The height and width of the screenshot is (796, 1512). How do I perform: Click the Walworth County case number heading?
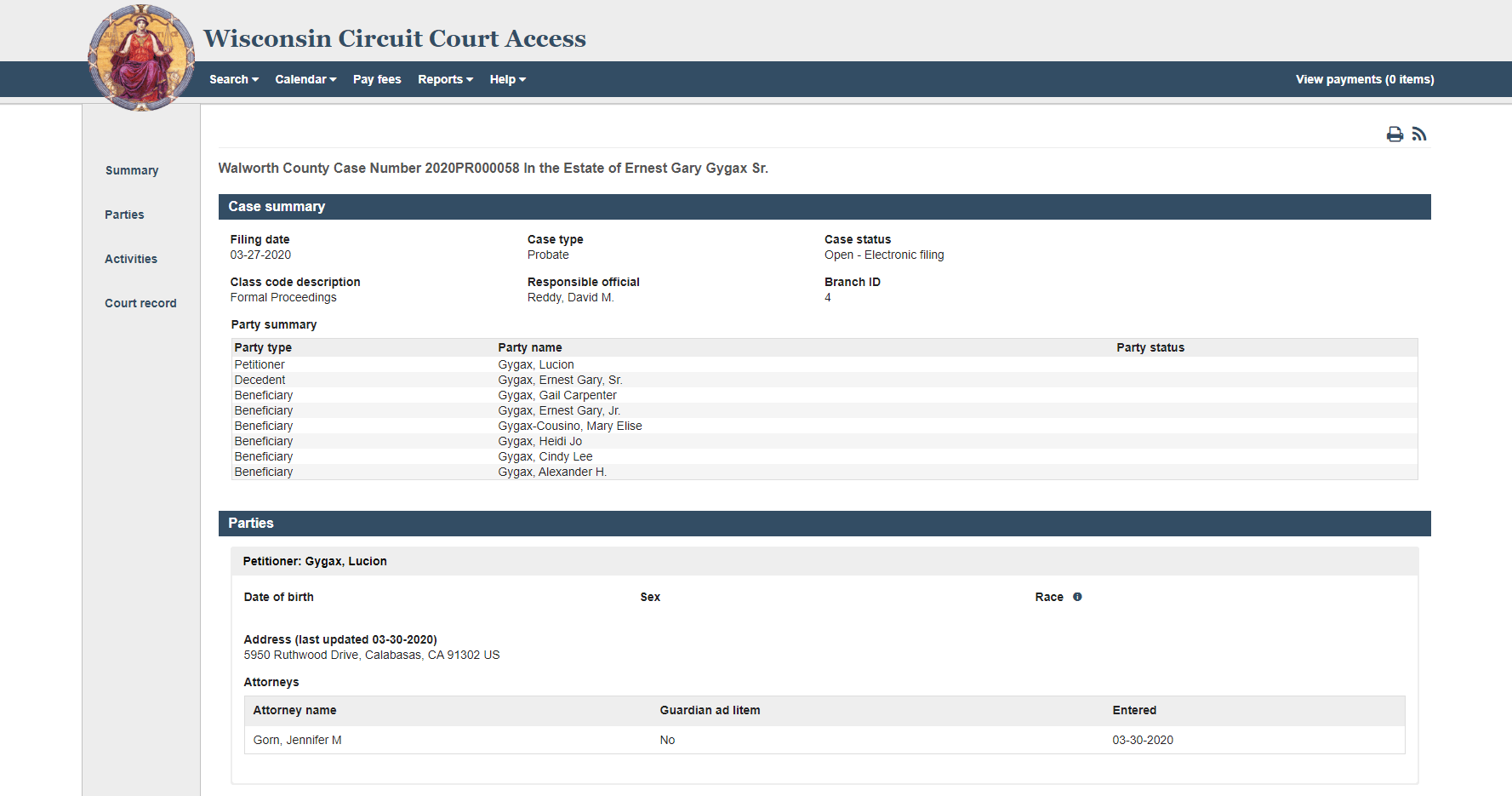point(494,169)
